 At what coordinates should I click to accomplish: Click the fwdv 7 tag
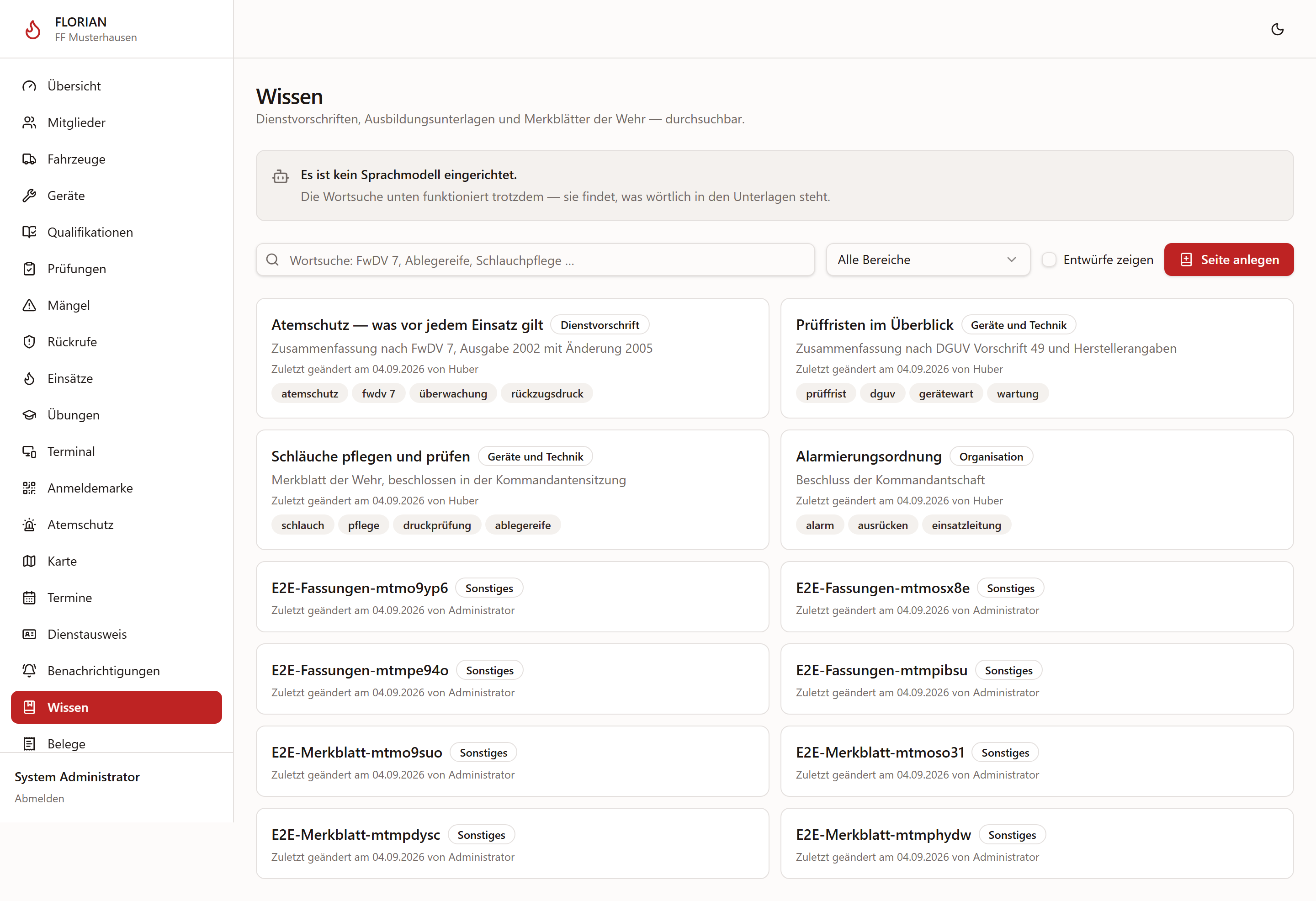coord(378,393)
